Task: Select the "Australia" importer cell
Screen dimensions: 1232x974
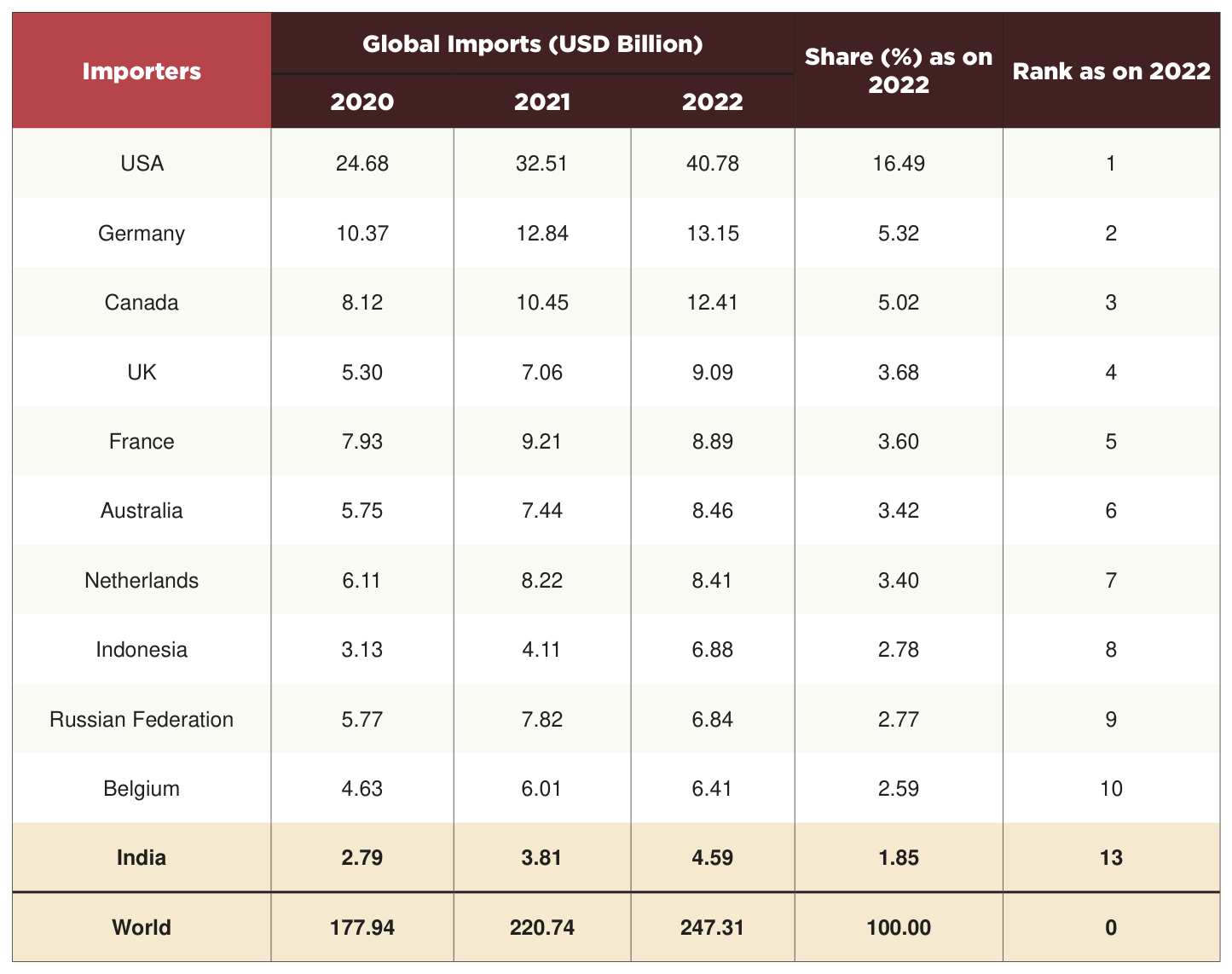Action: 142,510
